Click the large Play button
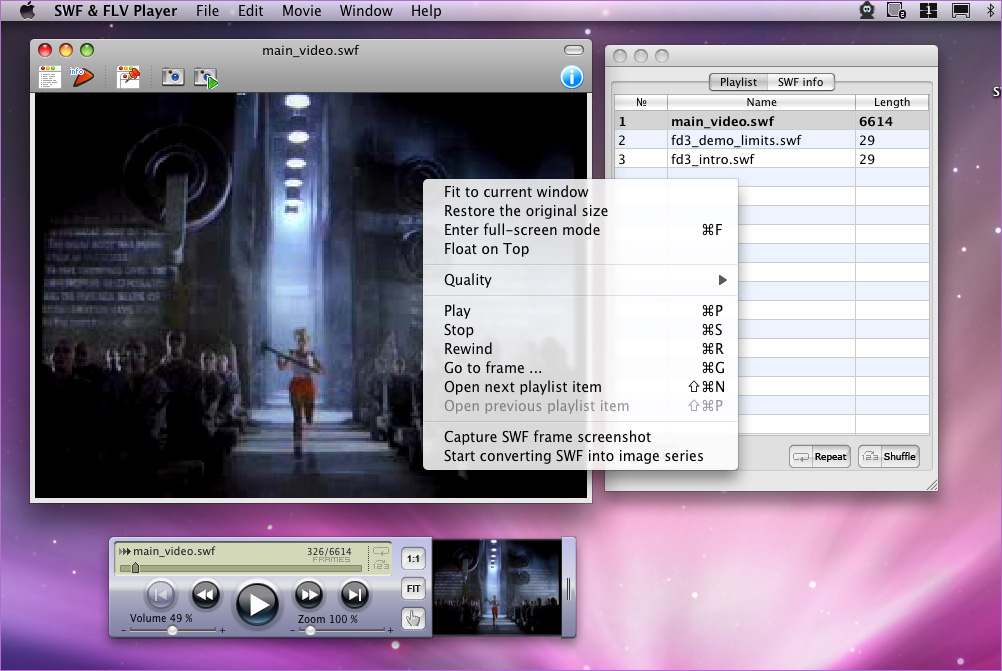 (258, 603)
